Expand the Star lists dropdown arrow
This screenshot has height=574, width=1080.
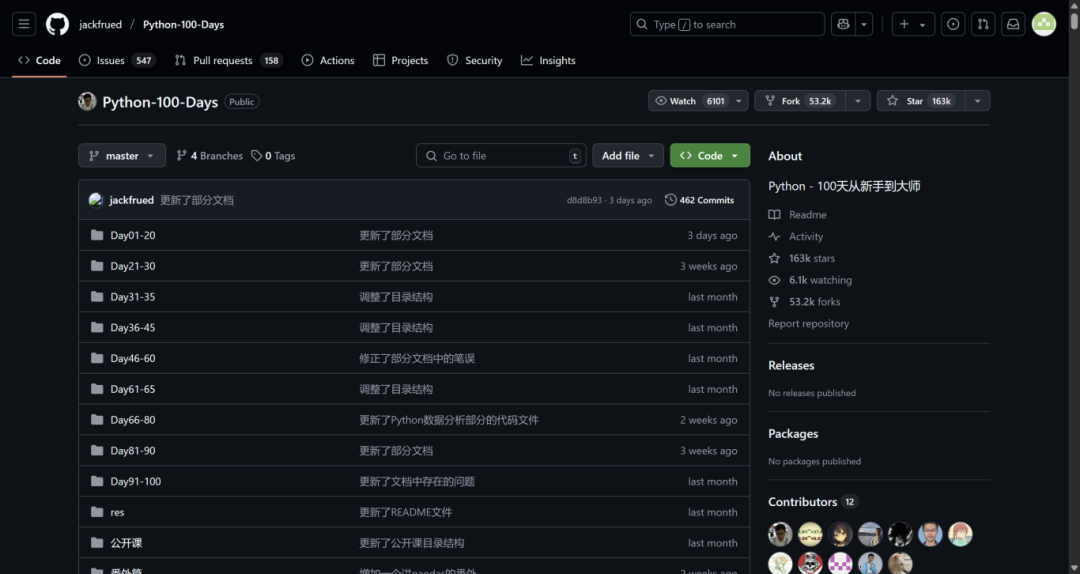coord(977,101)
